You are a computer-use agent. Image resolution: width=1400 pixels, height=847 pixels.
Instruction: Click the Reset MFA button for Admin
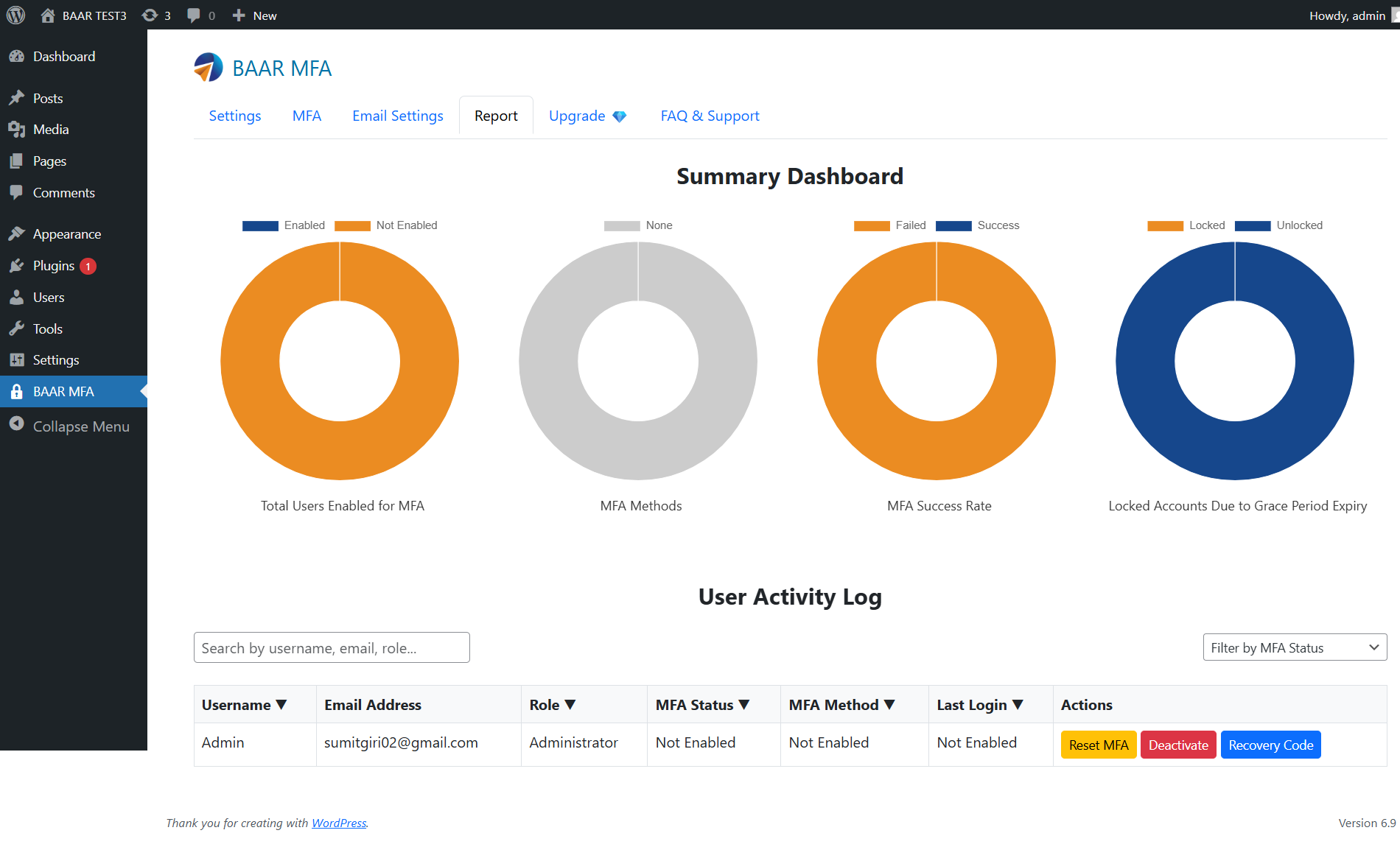[1098, 745]
